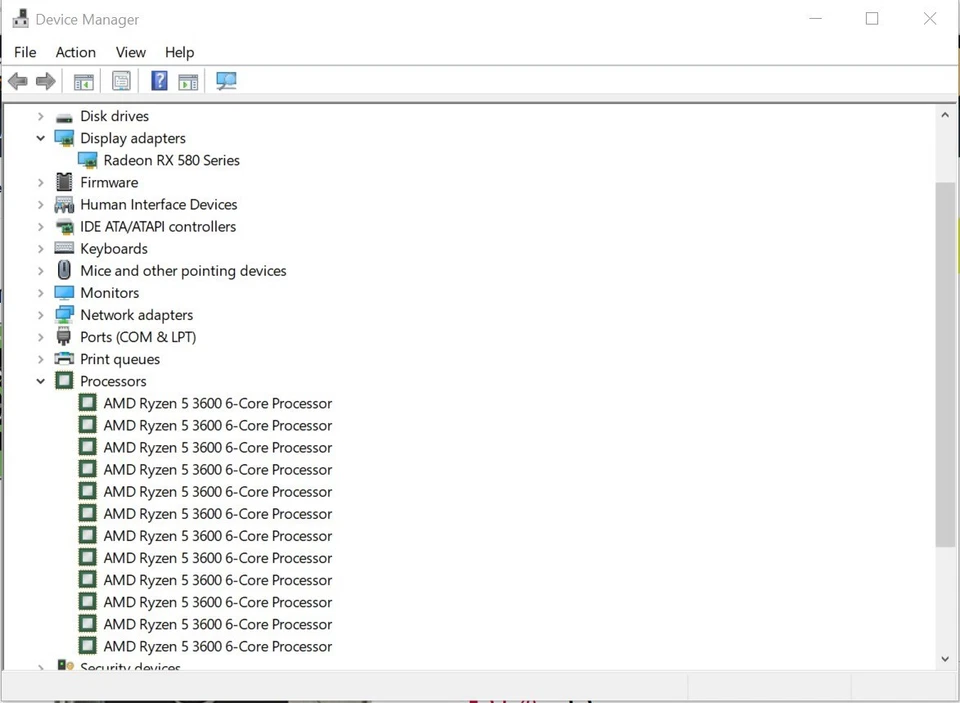Select the Processors label

(113, 381)
